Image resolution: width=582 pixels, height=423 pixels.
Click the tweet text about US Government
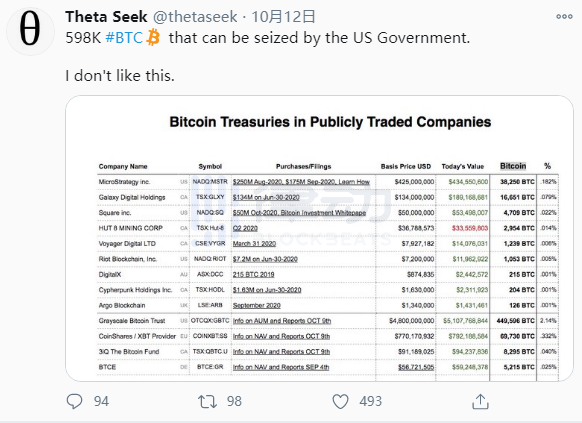268,38
